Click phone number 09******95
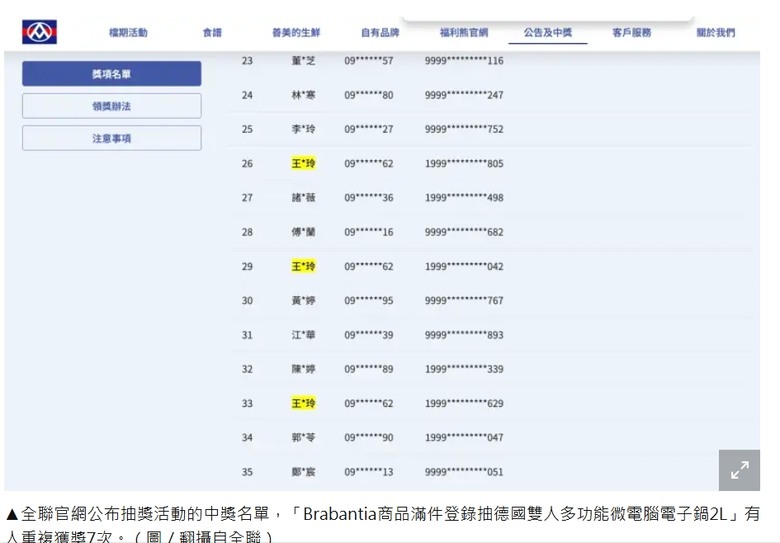 tap(369, 300)
